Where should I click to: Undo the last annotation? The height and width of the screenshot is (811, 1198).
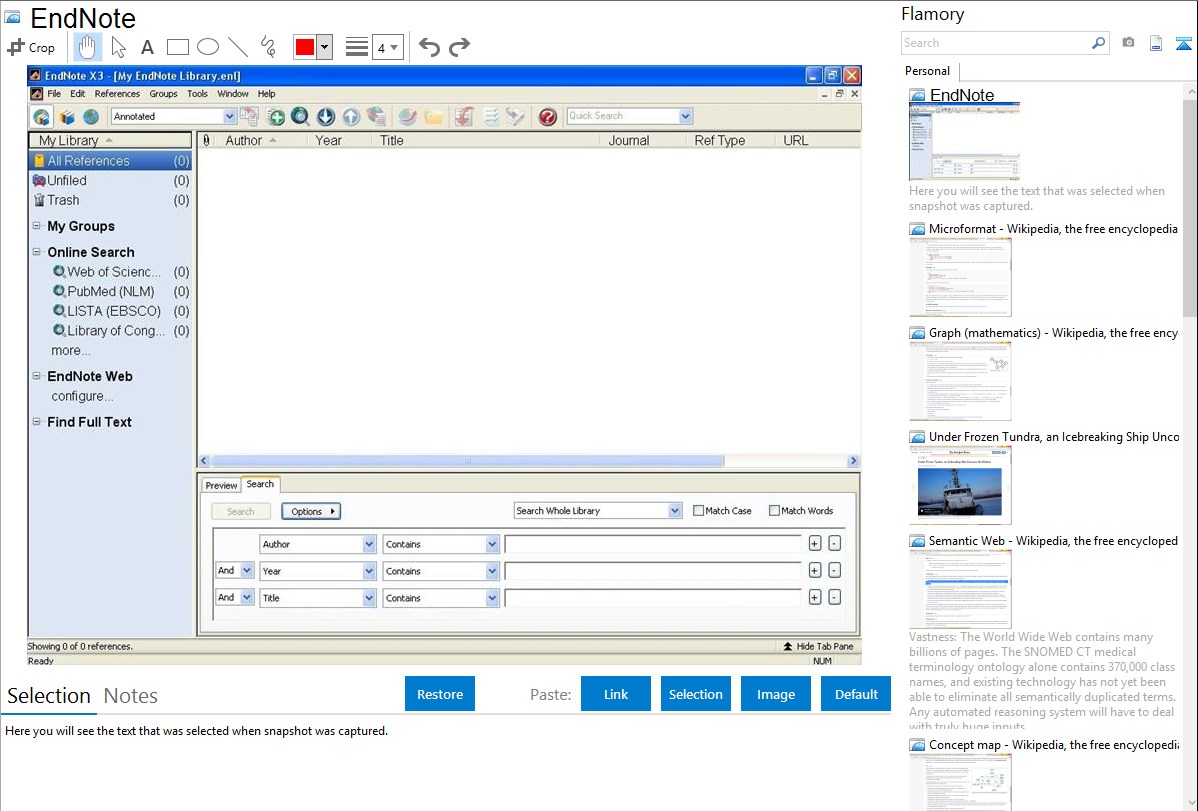tap(429, 47)
